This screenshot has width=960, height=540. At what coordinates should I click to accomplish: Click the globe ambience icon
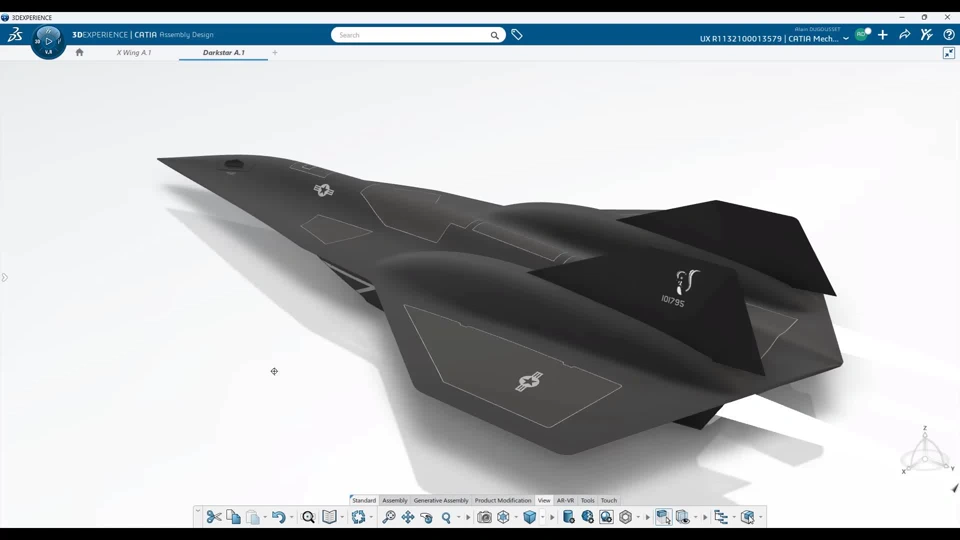[x=587, y=517]
